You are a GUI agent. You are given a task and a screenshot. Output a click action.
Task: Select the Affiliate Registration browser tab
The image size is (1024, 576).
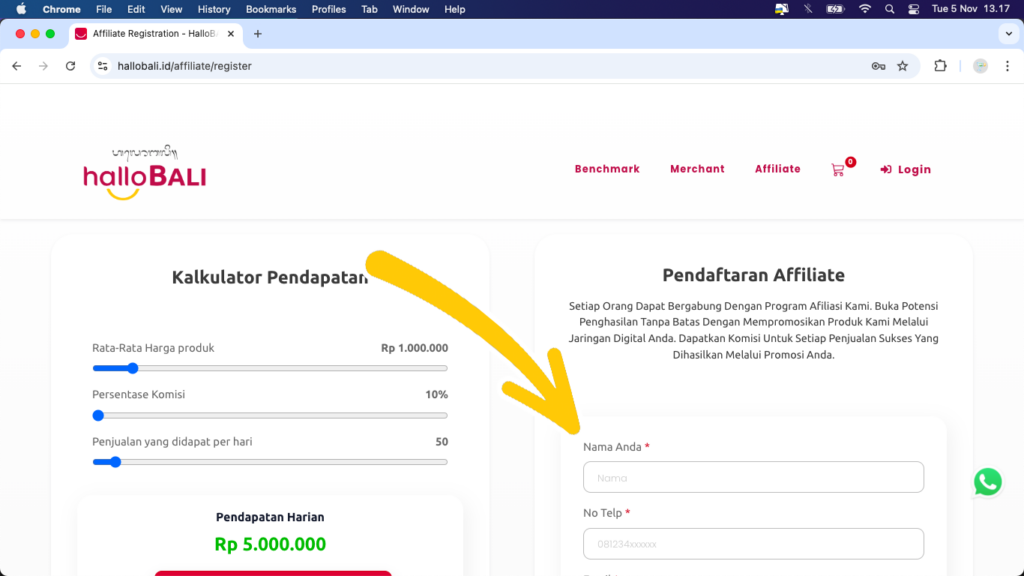click(x=155, y=34)
